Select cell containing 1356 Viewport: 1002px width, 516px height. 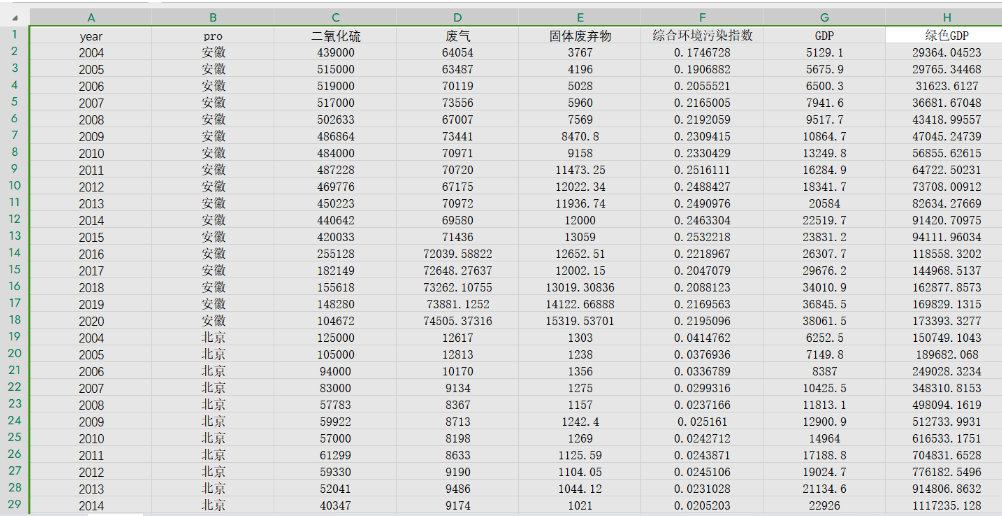[580, 371]
